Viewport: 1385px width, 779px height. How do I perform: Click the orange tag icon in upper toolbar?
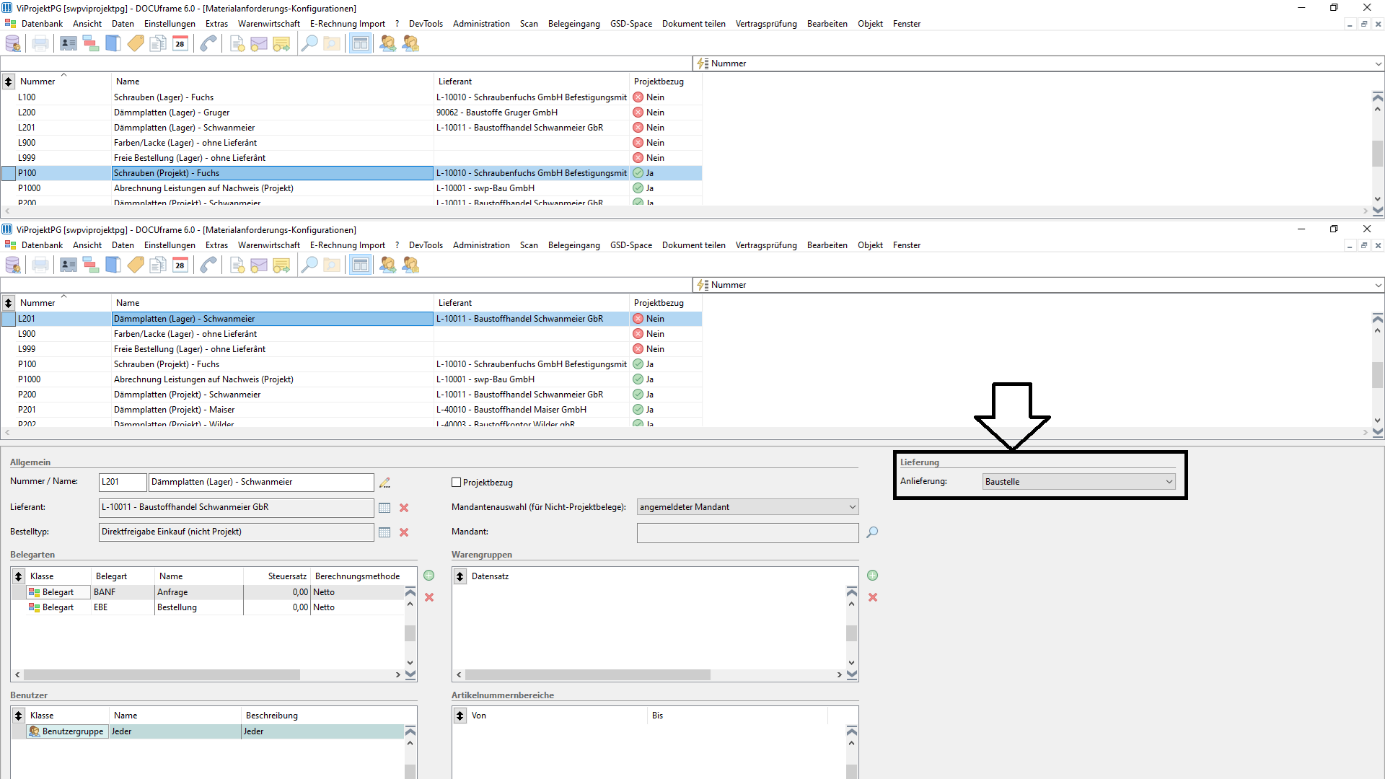point(135,43)
